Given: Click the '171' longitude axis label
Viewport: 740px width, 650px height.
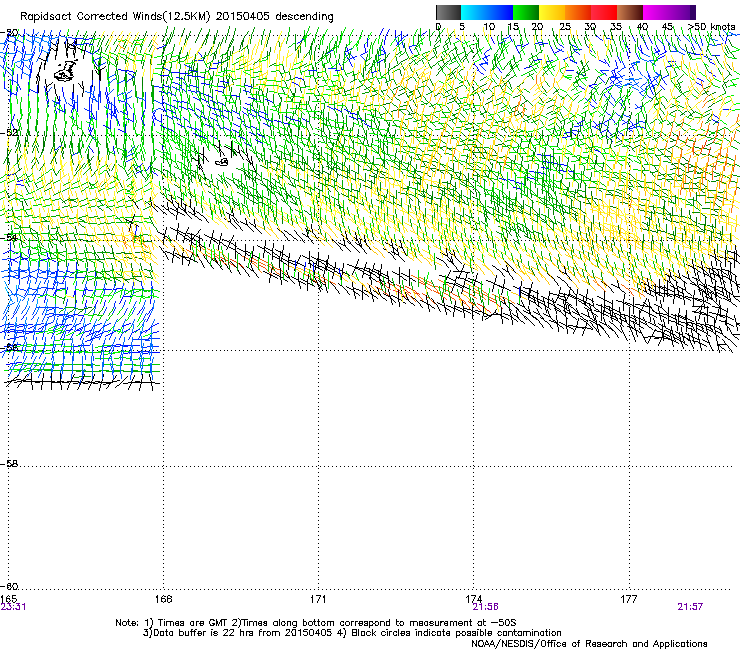Looking at the screenshot, I should pos(318,599).
